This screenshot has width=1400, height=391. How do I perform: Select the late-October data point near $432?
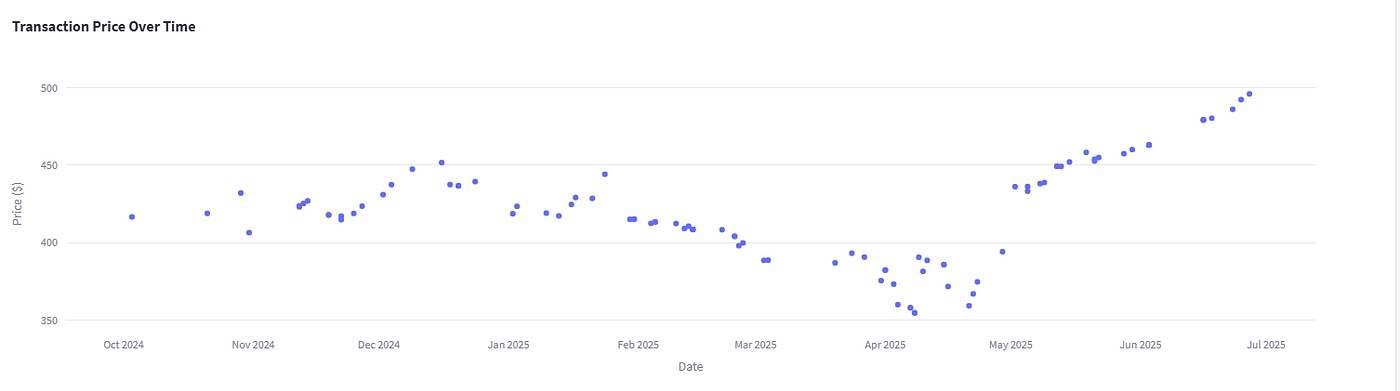[241, 193]
